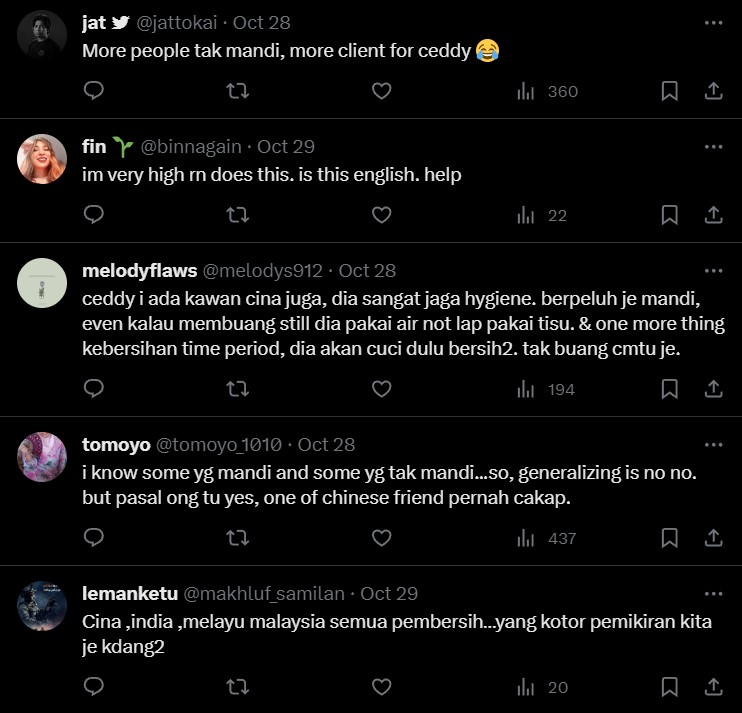Screen dimensions: 742x713
Task: Open tomoyo's profile picture
Action: (43, 455)
